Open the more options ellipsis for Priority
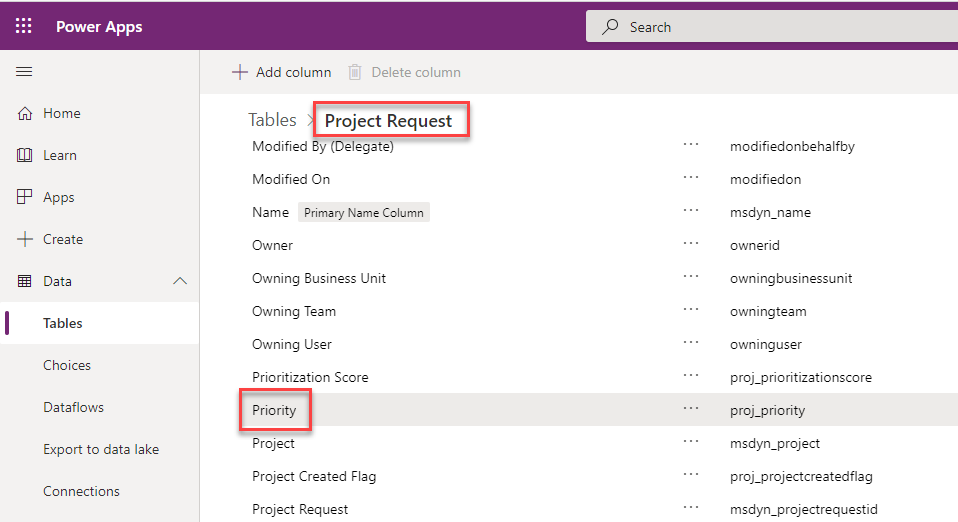958x522 pixels. (691, 410)
